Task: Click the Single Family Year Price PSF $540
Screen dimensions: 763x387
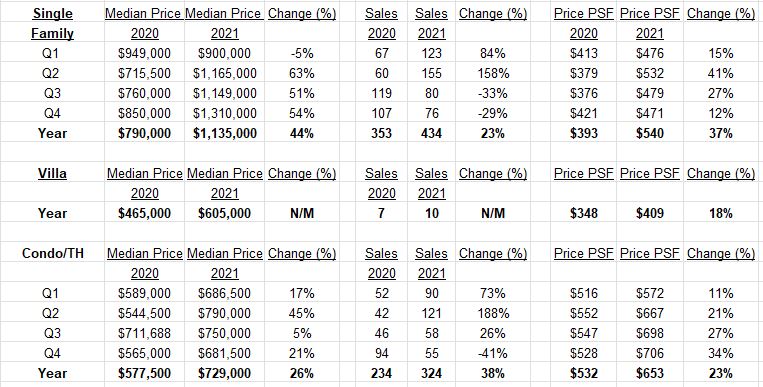Action: click(650, 133)
